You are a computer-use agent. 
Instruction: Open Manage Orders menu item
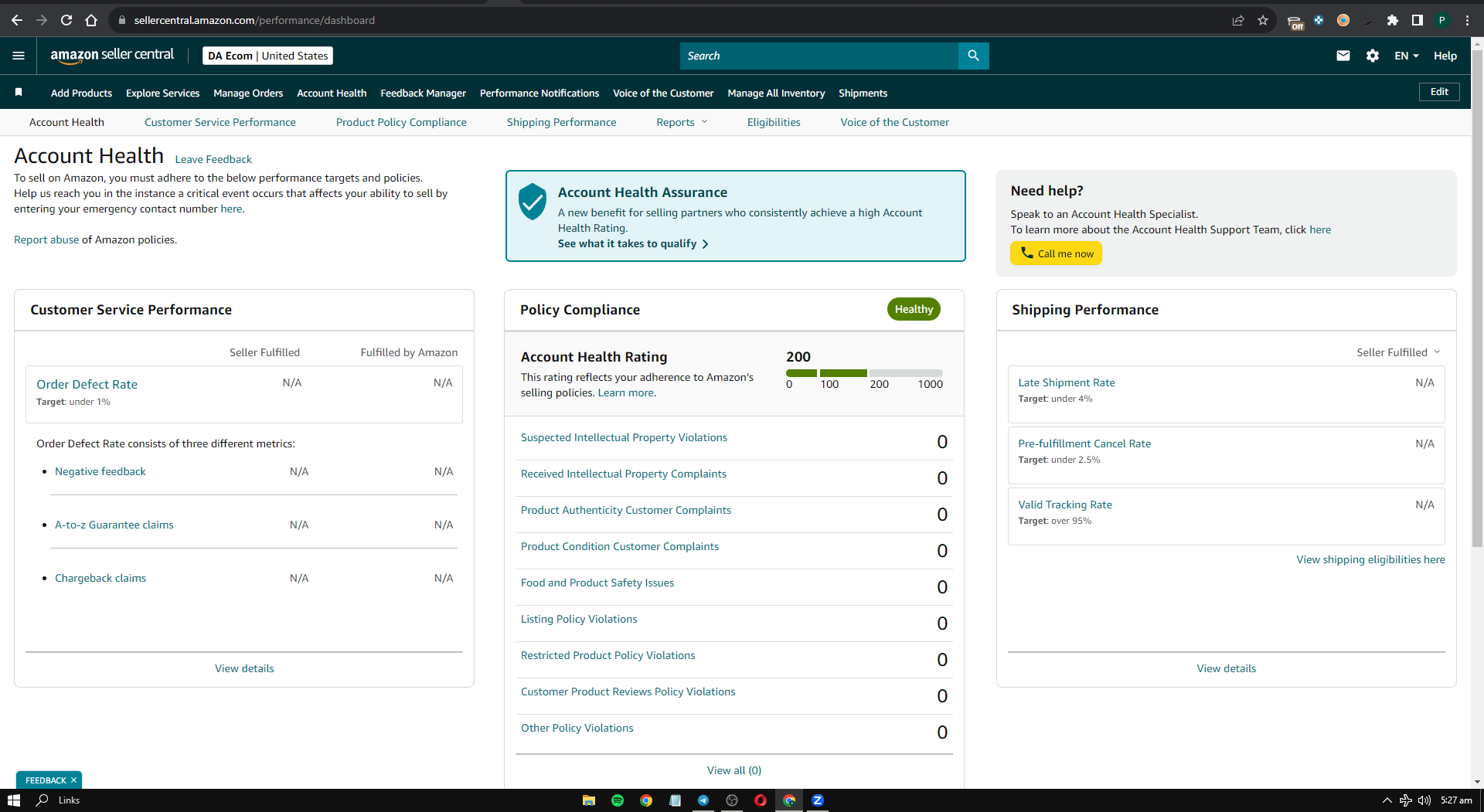pos(248,93)
